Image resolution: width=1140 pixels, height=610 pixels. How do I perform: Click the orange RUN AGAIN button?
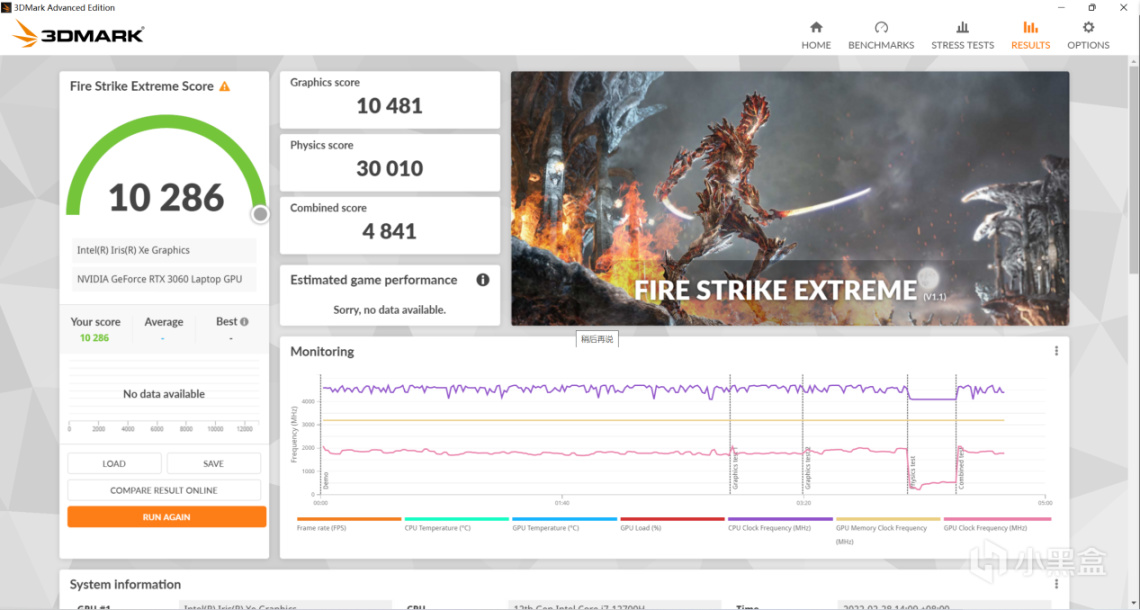click(x=166, y=517)
